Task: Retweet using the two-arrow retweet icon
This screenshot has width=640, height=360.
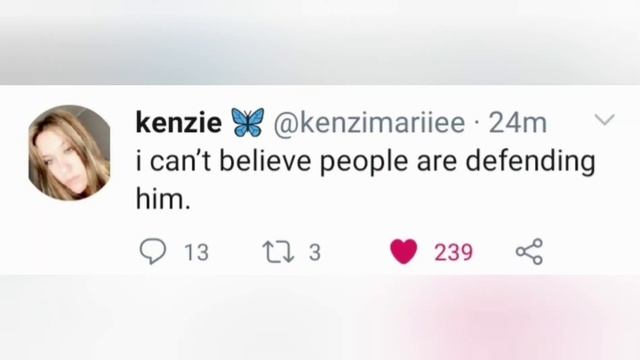Action: (x=278, y=252)
